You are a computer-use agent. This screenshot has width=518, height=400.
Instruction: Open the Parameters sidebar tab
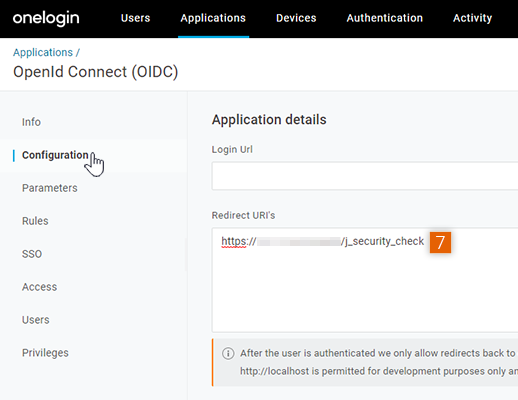click(50, 188)
